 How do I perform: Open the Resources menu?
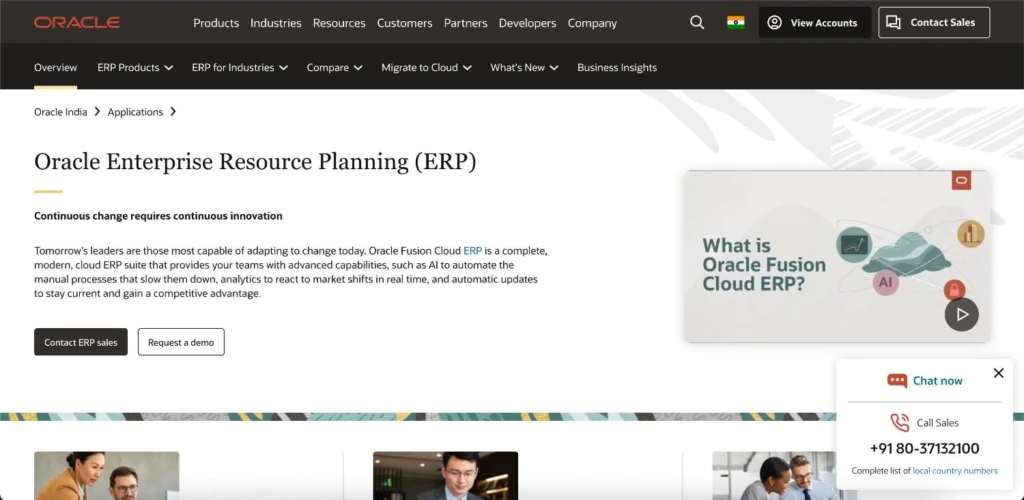339,23
